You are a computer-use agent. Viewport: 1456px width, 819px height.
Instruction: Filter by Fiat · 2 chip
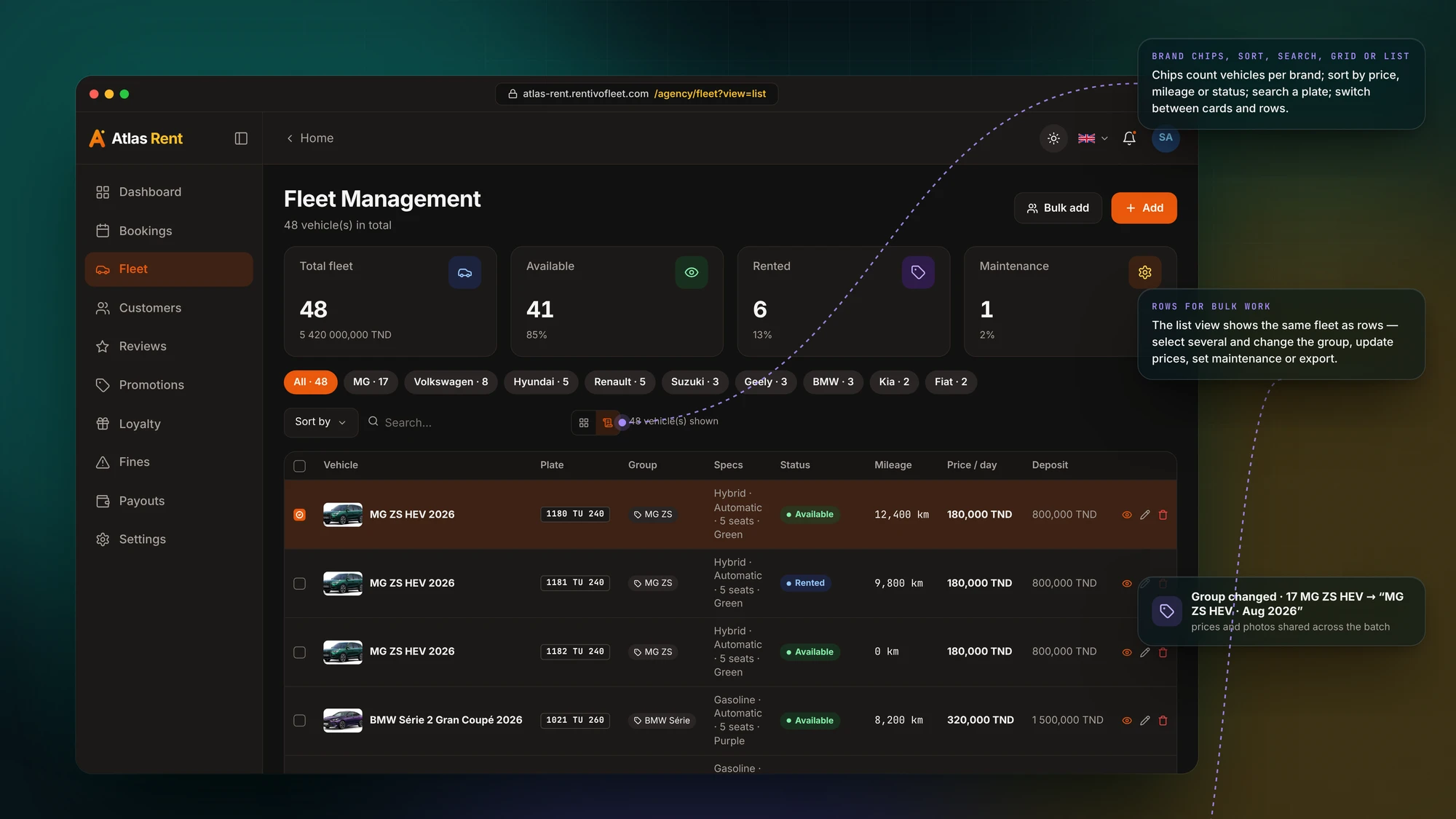pos(951,382)
